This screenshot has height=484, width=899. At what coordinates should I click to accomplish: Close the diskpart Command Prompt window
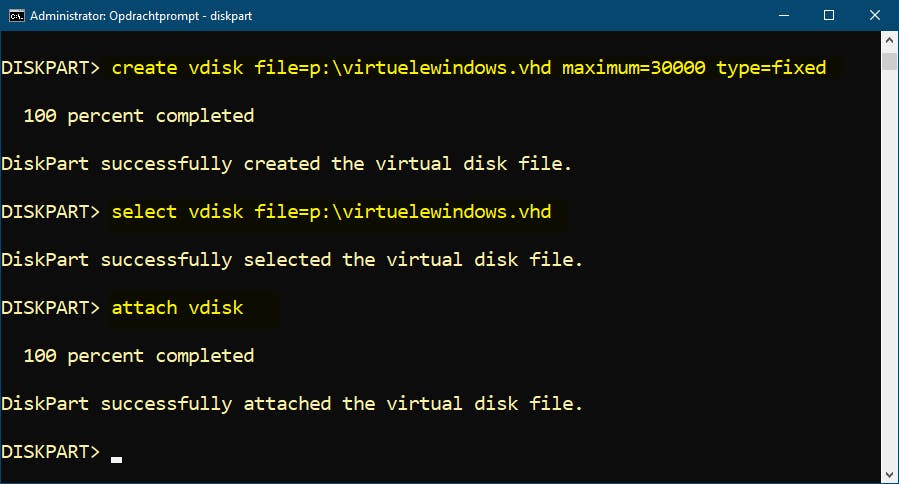point(875,15)
